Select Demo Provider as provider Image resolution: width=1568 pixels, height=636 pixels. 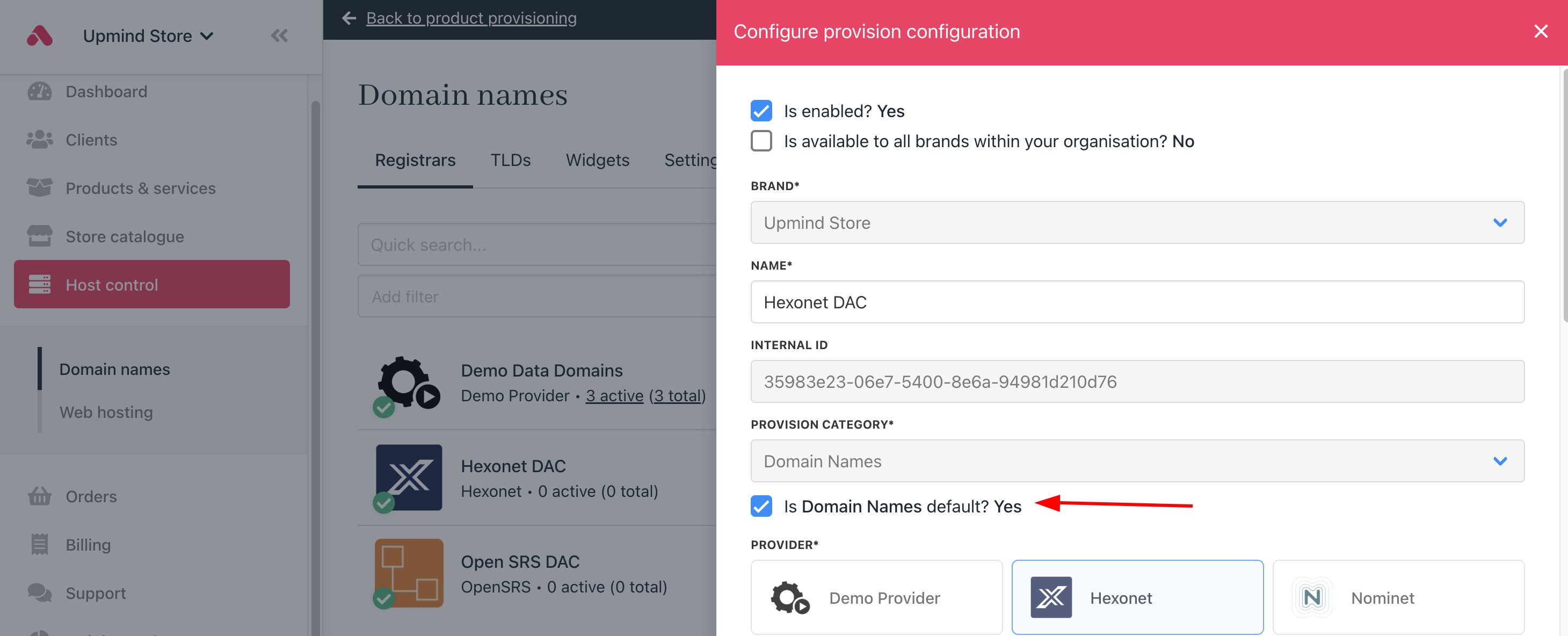(x=876, y=597)
